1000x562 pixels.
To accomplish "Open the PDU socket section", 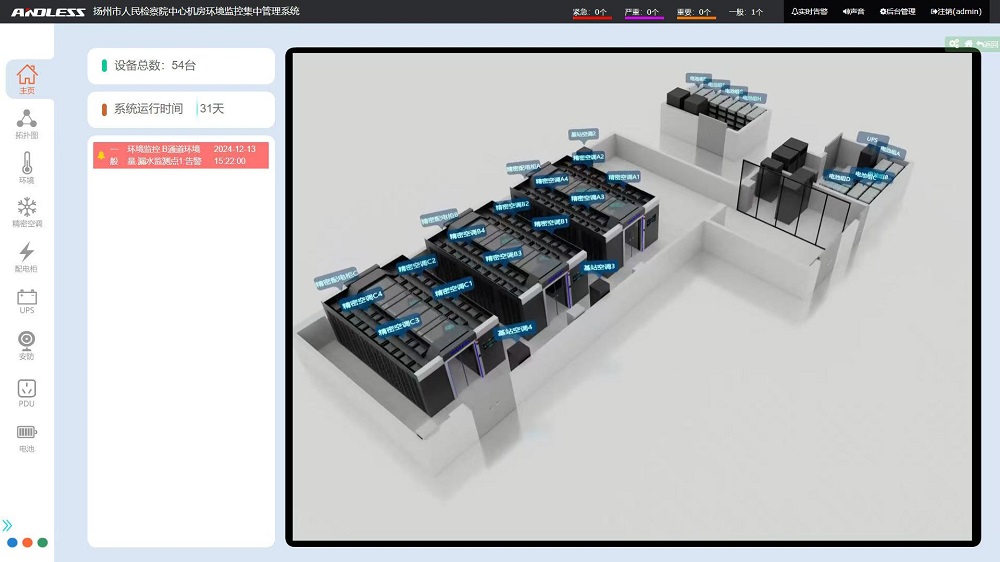I will coord(27,392).
